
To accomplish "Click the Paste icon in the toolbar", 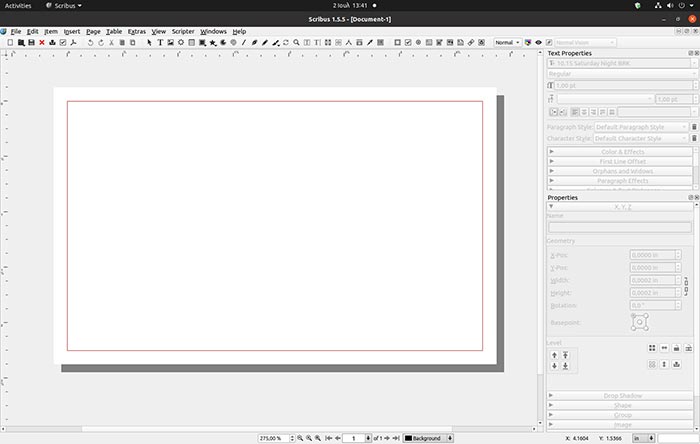I will click(133, 42).
